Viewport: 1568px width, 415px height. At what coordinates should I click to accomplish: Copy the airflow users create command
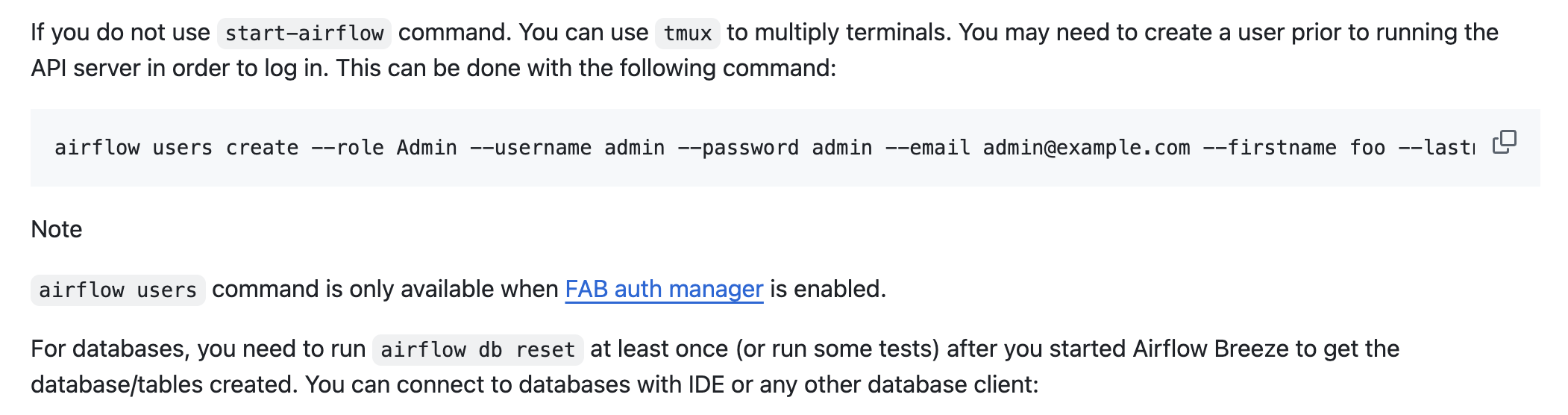[x=1504, y=142]
